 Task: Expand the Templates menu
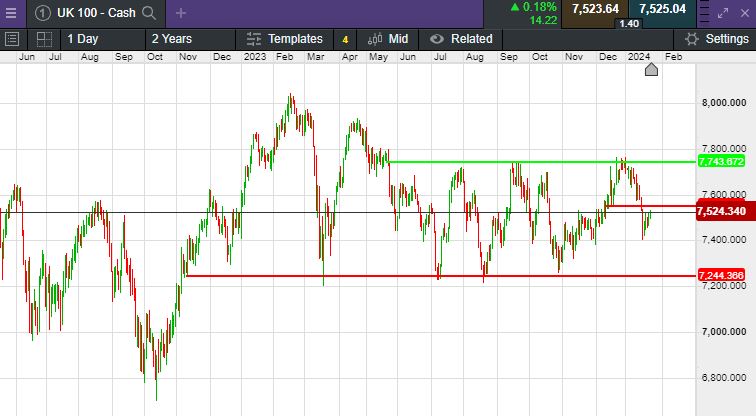tap(284, 39)
